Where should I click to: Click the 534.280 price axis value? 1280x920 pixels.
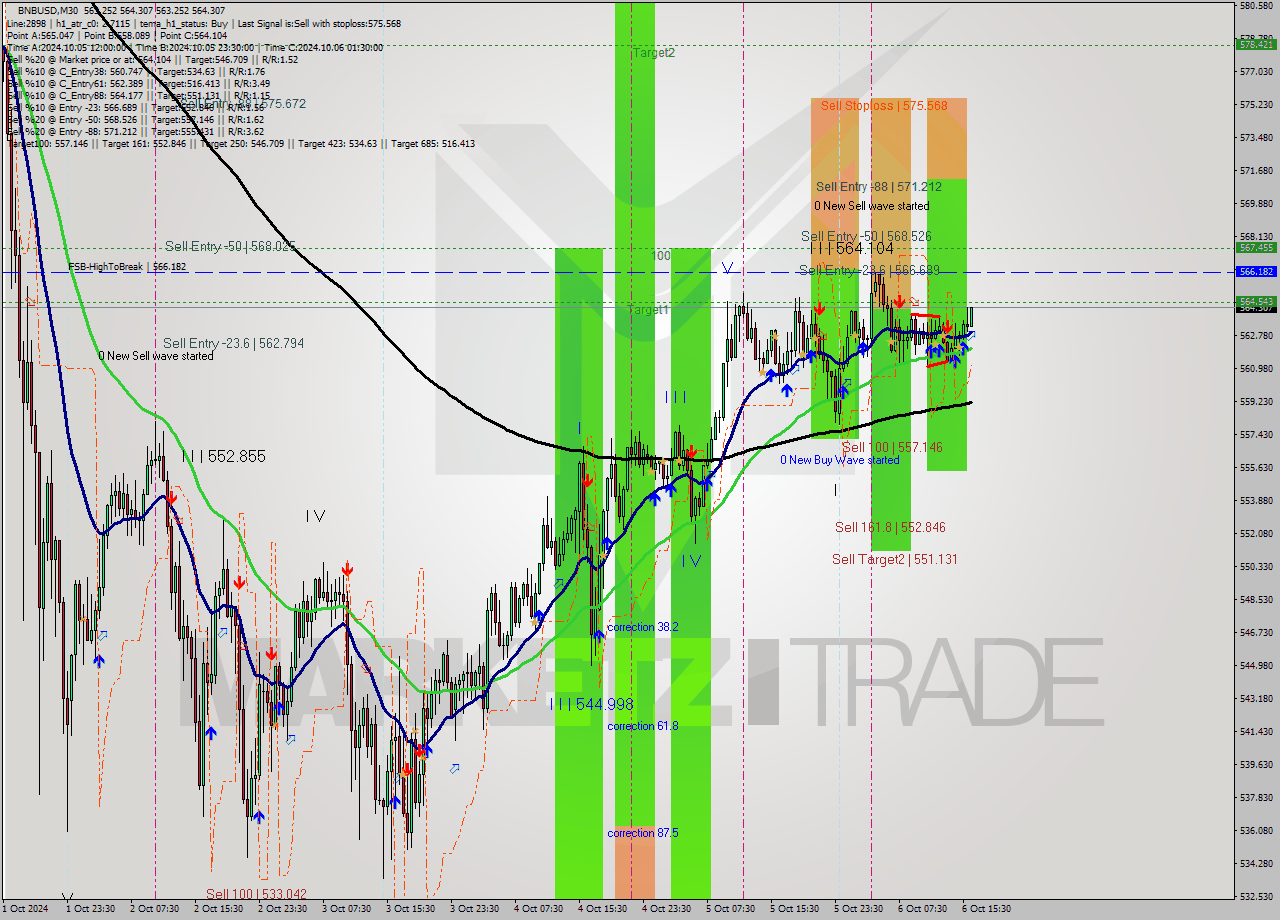pos(1256,863)
